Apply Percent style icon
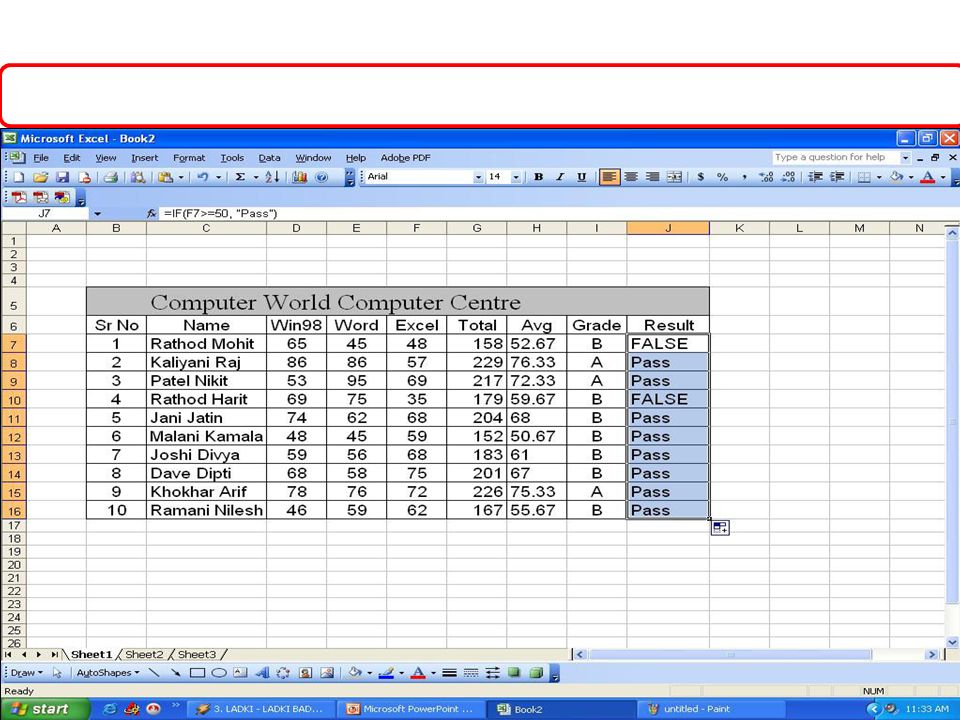 722,177
